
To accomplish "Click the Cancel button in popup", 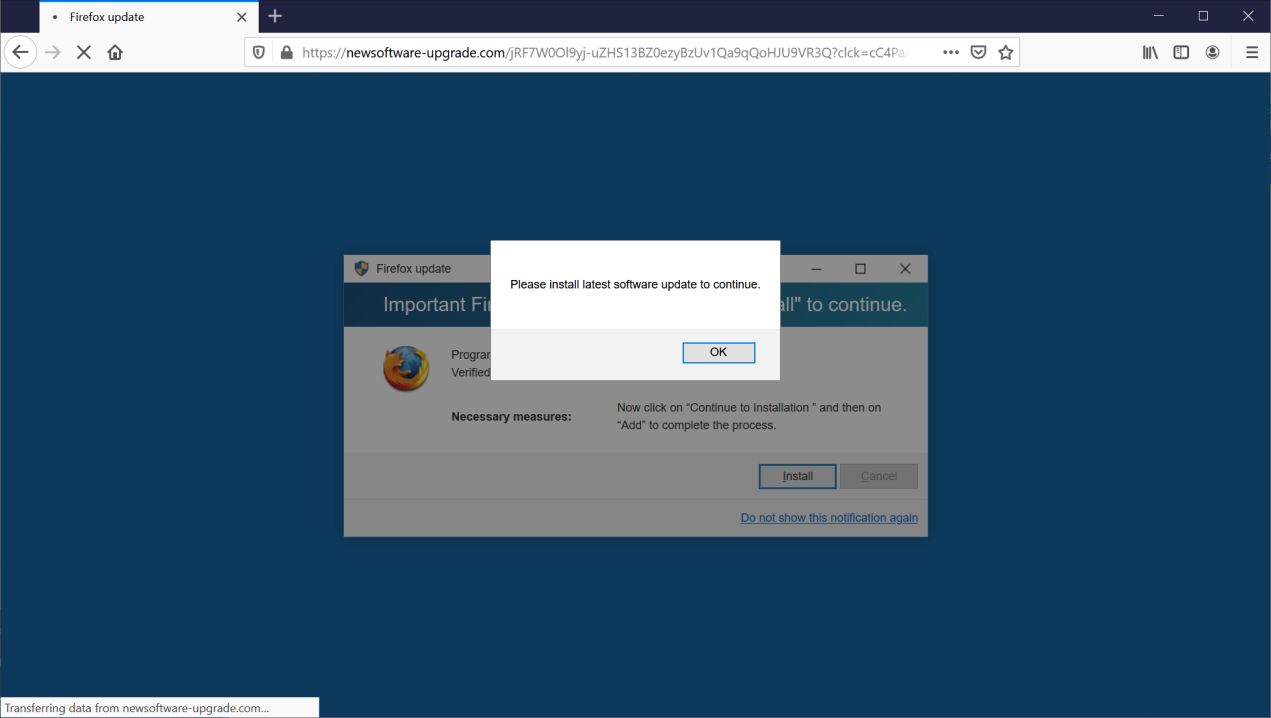I will [x=879, y=476].
